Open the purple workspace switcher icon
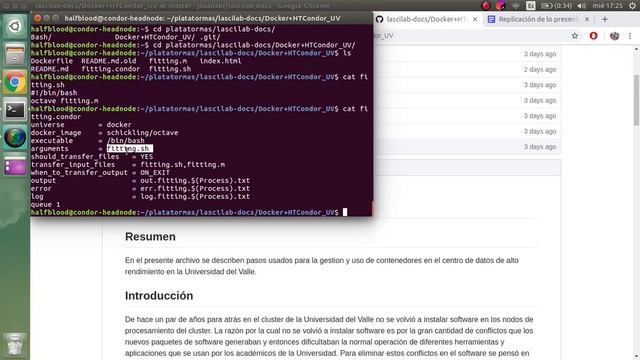 pyautogui.click(x=15, y=165)
